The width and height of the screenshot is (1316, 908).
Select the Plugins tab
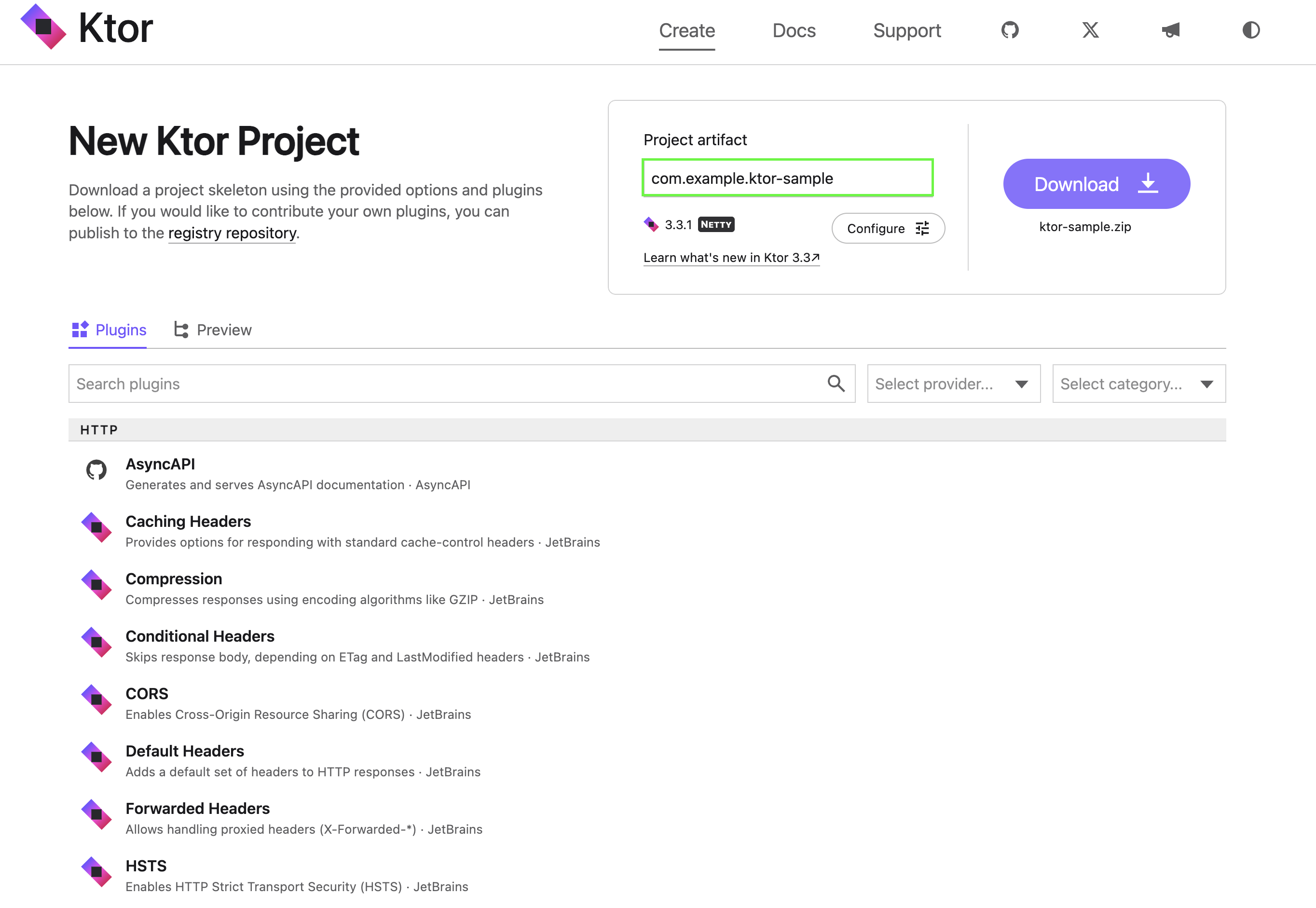click(108, 330)
